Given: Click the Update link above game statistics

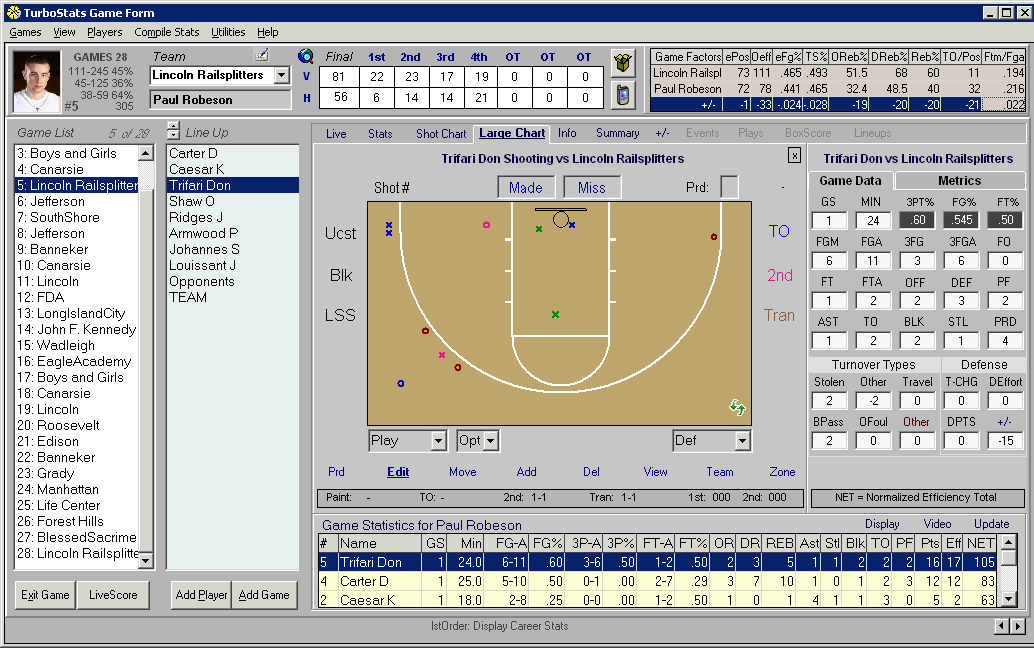Looking at the screenshot, I should point(991,523).
